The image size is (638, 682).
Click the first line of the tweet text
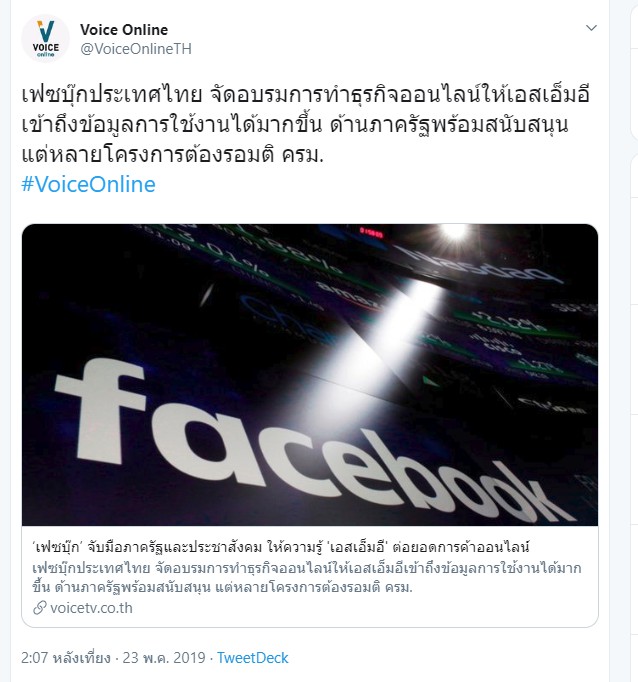[305, 95]
